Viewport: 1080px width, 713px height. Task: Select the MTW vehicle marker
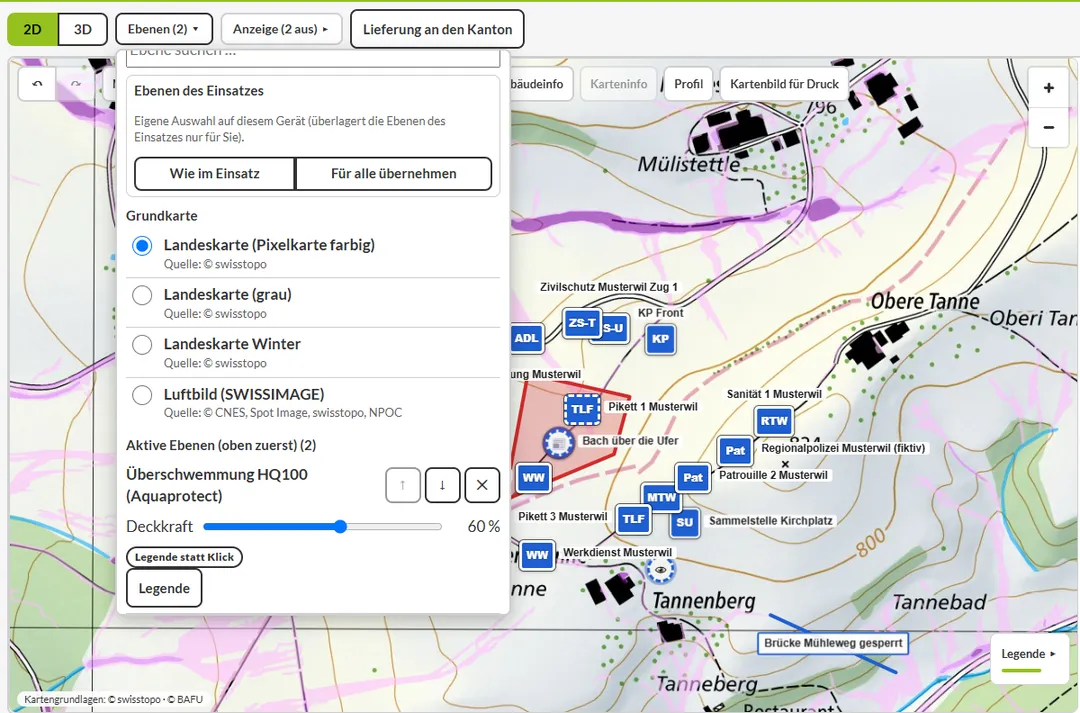coord(661,496)
